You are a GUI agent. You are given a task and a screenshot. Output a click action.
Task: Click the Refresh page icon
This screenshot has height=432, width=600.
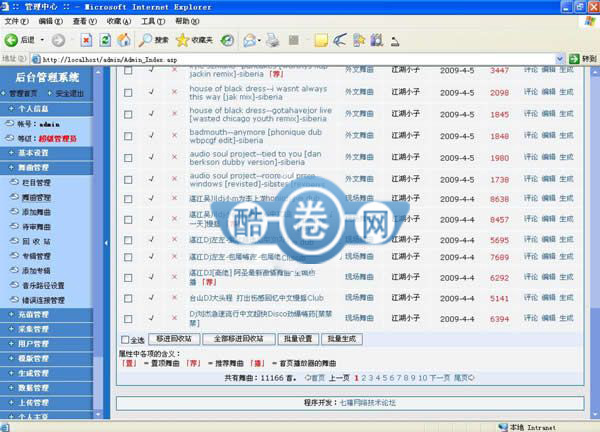tap(105, 40)
